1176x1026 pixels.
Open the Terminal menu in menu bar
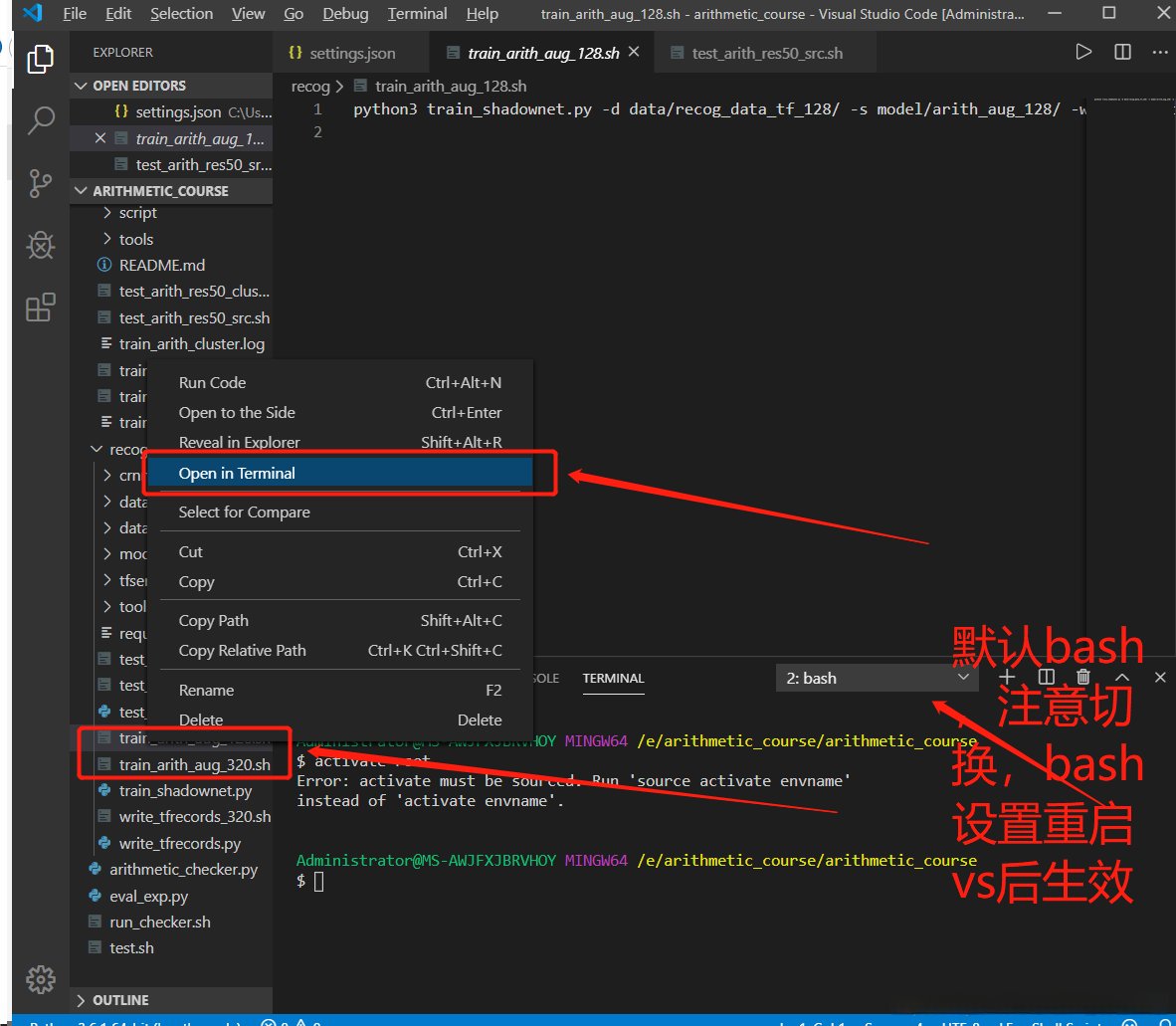tap(417, 14)
